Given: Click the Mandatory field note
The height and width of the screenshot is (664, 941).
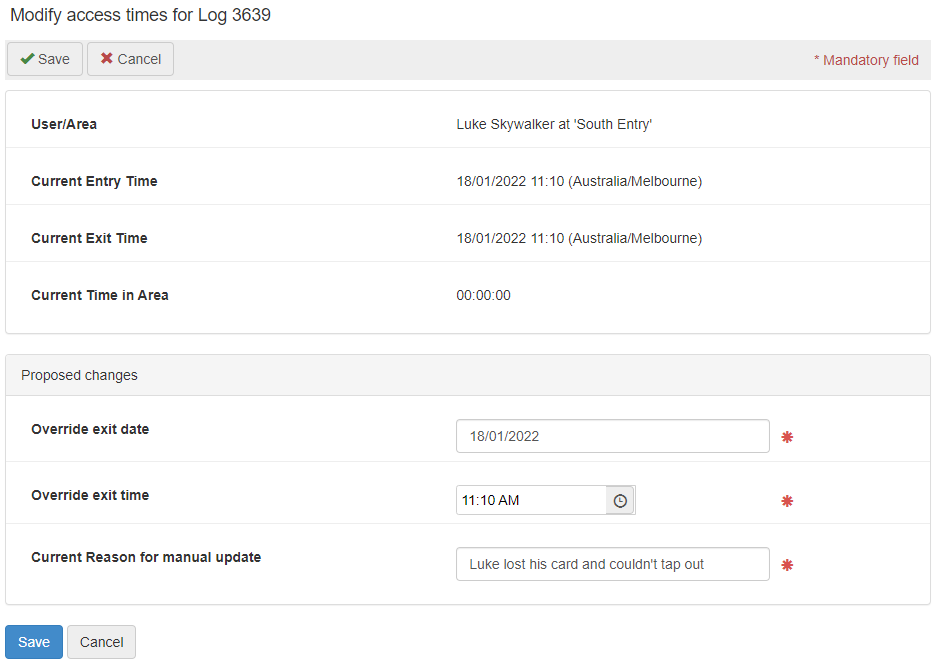Looking at the screenshot, I should (x=866, y=60).
